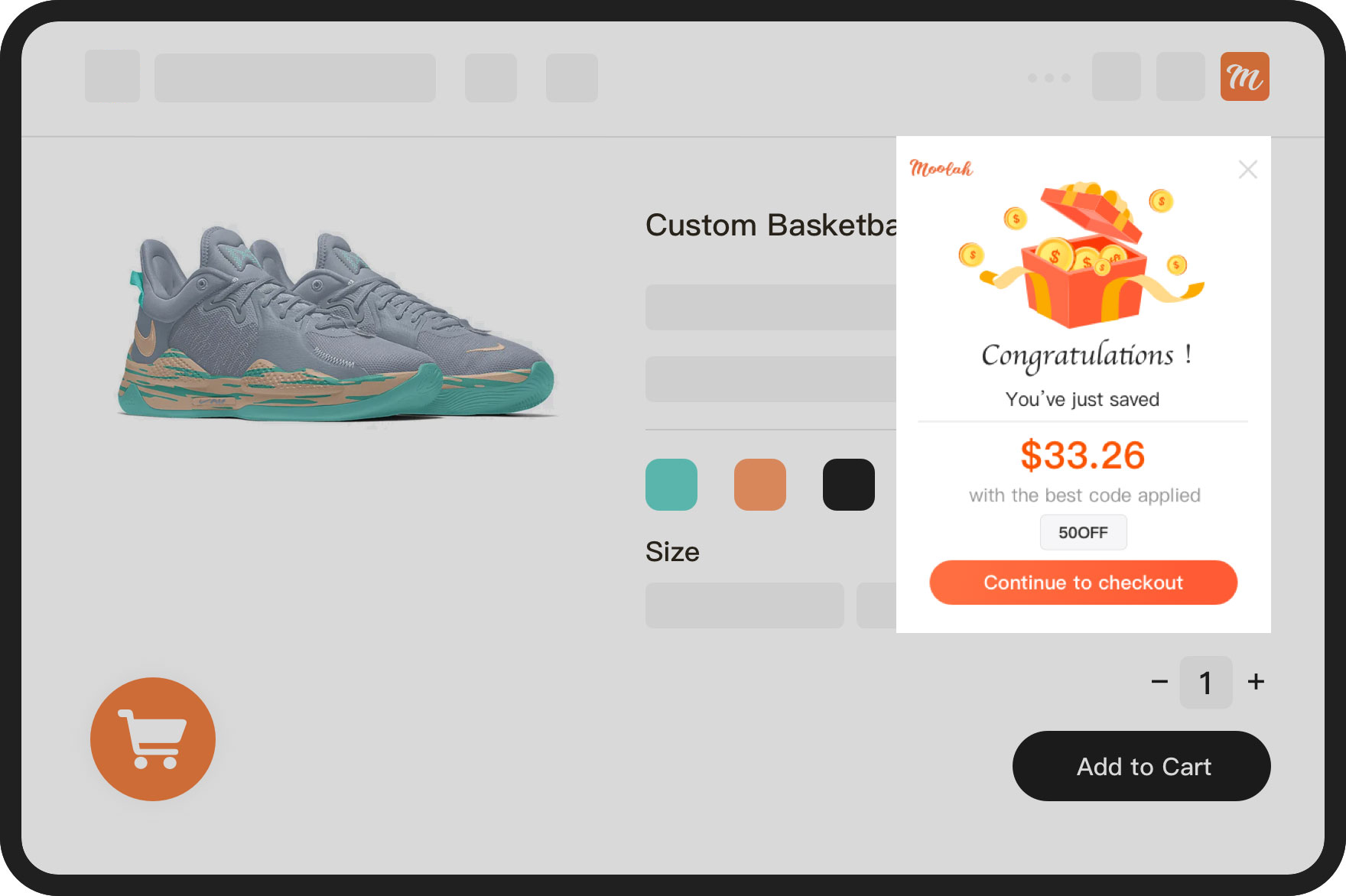Decrease quantity with the minus icon

pyautogui.click(x=1159, y=681)
